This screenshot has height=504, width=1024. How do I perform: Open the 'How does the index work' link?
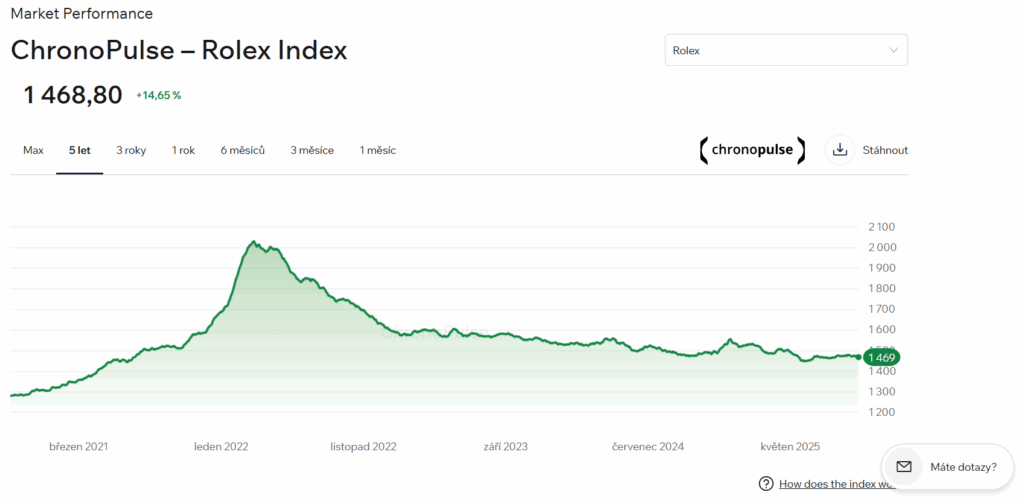click(835, 484)
